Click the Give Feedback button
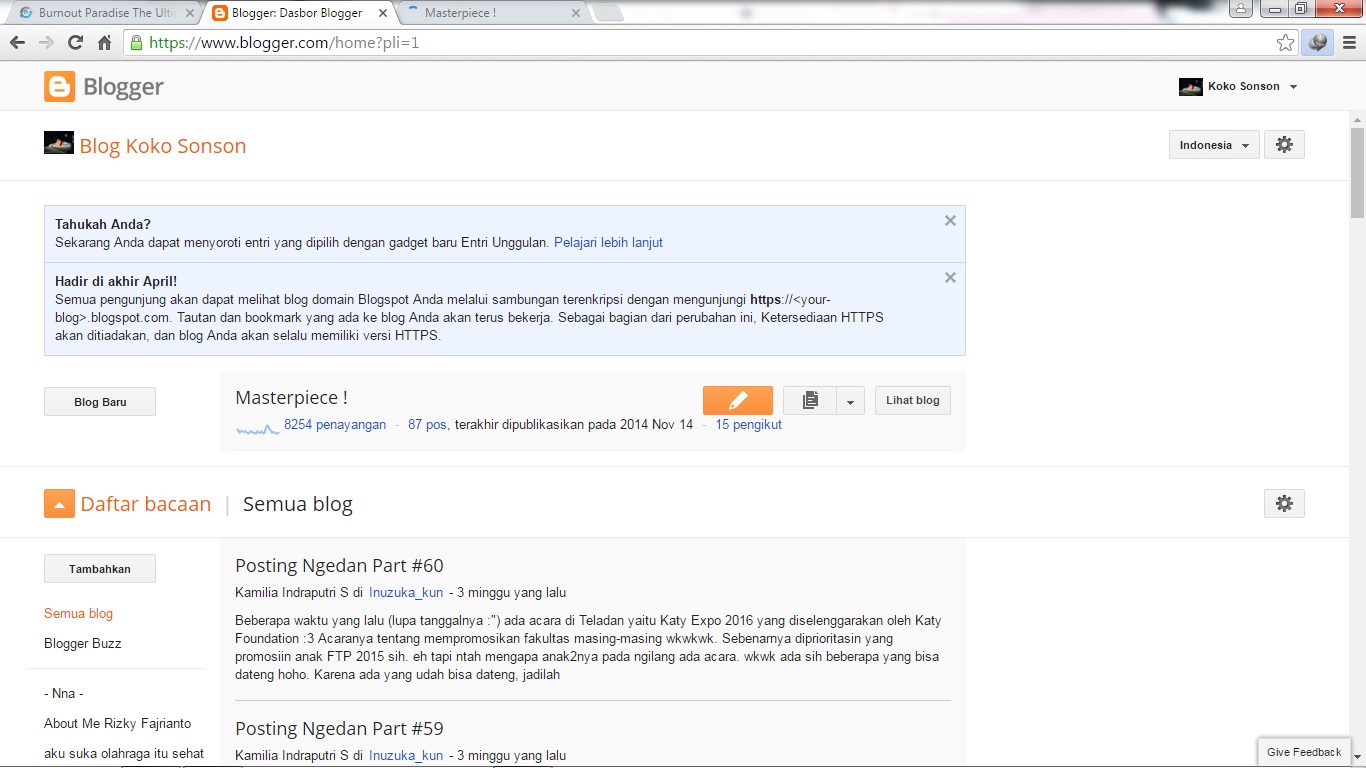1366x768 pixels. pos(1304,752)
